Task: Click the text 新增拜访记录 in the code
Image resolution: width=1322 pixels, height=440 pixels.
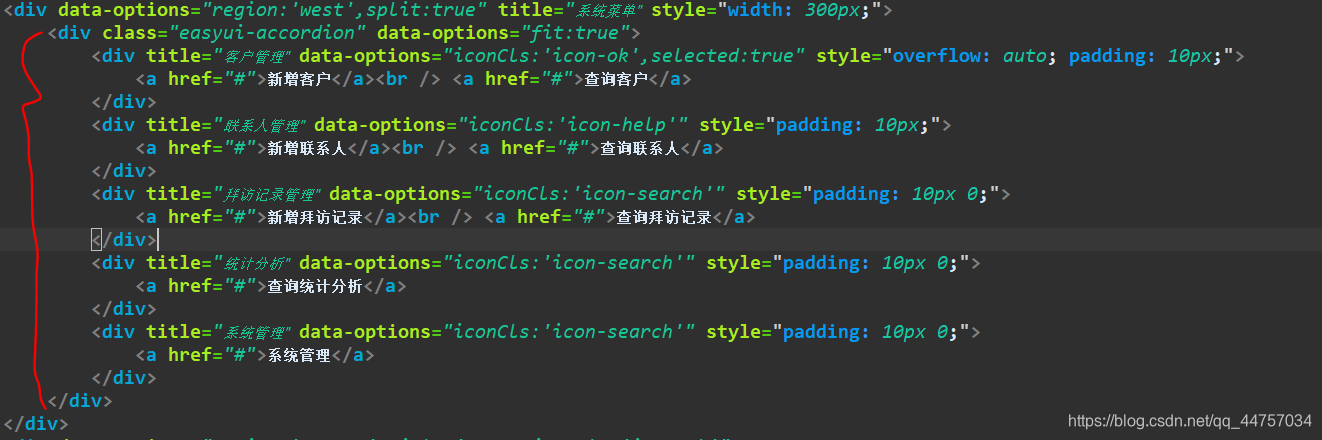Action: coord(315,217)
